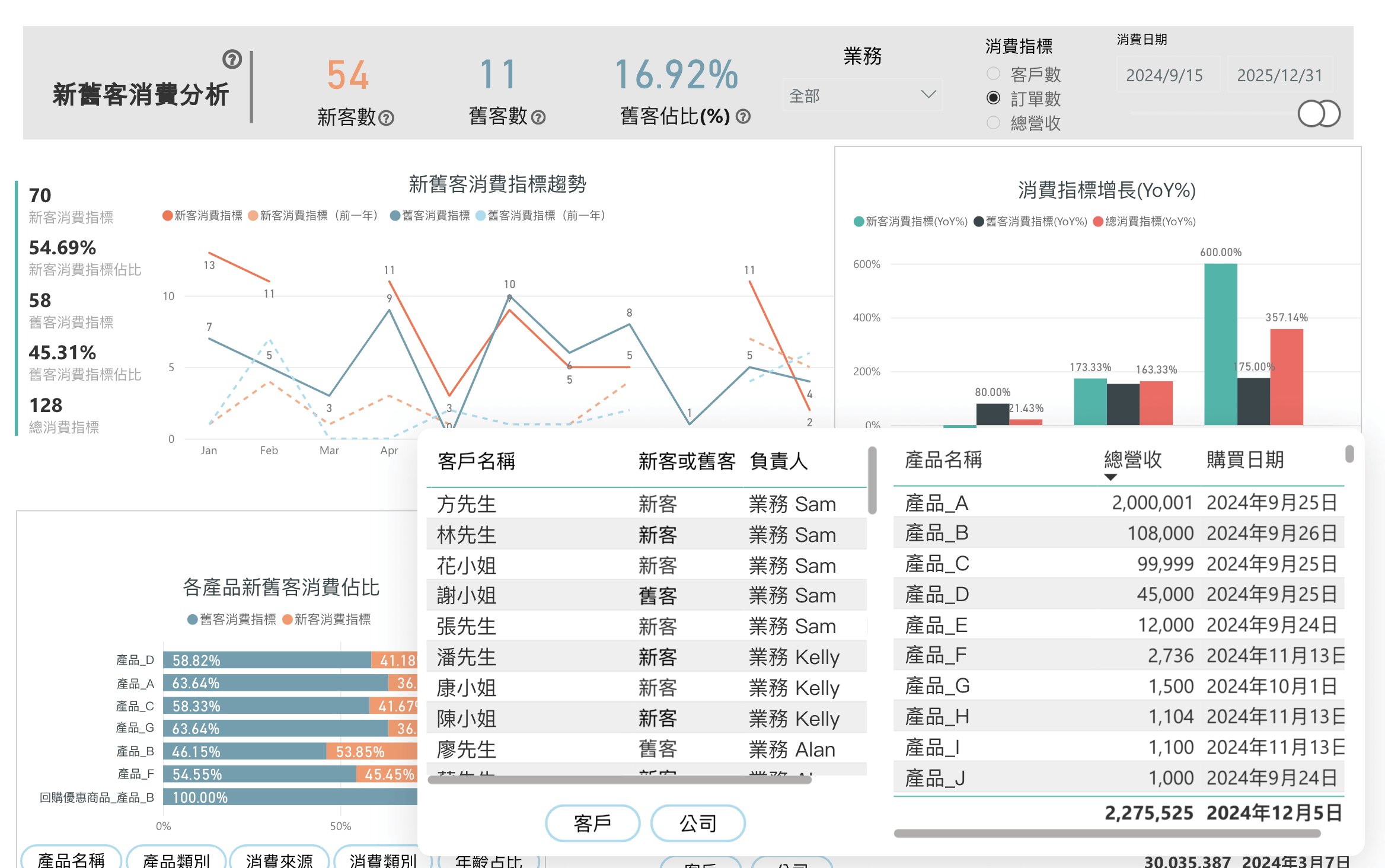Click the 購買日期 column header
The image size is (1385, 868).
[1245, 459]
